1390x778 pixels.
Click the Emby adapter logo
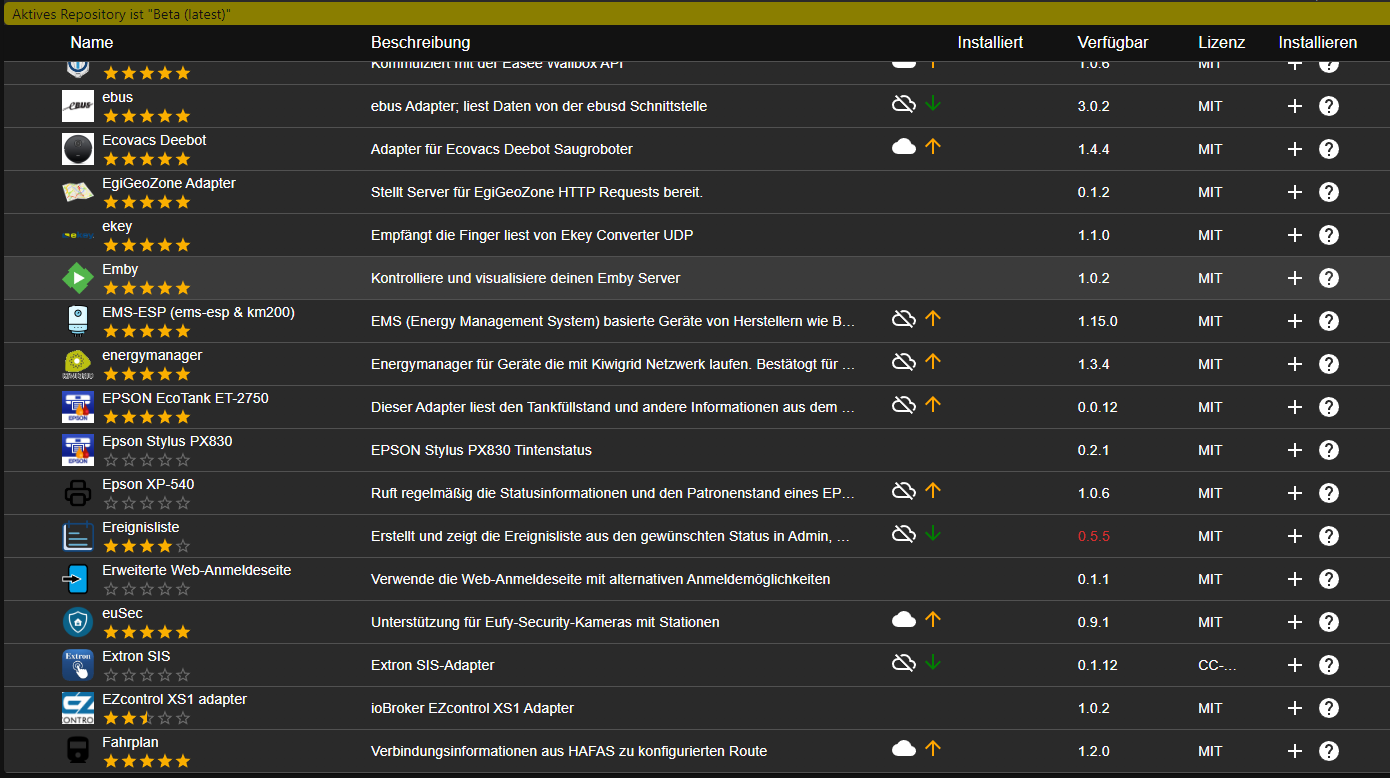78,278
